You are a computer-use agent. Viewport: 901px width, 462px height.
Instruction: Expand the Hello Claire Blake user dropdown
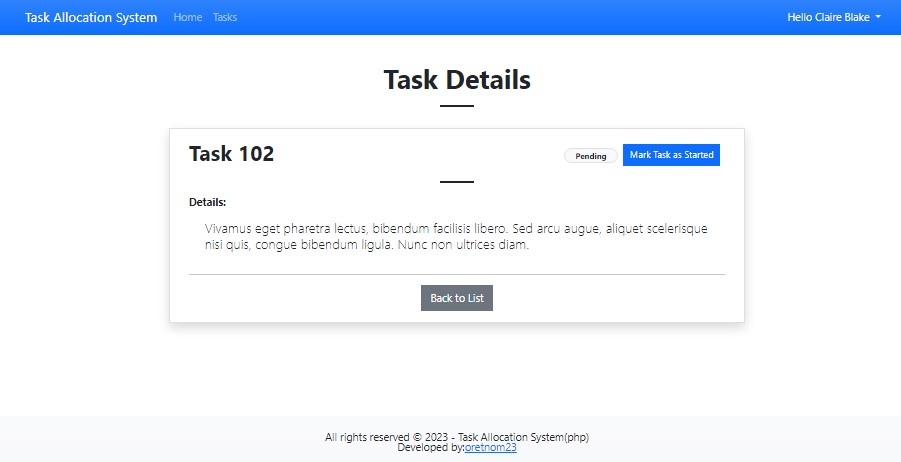834,17
